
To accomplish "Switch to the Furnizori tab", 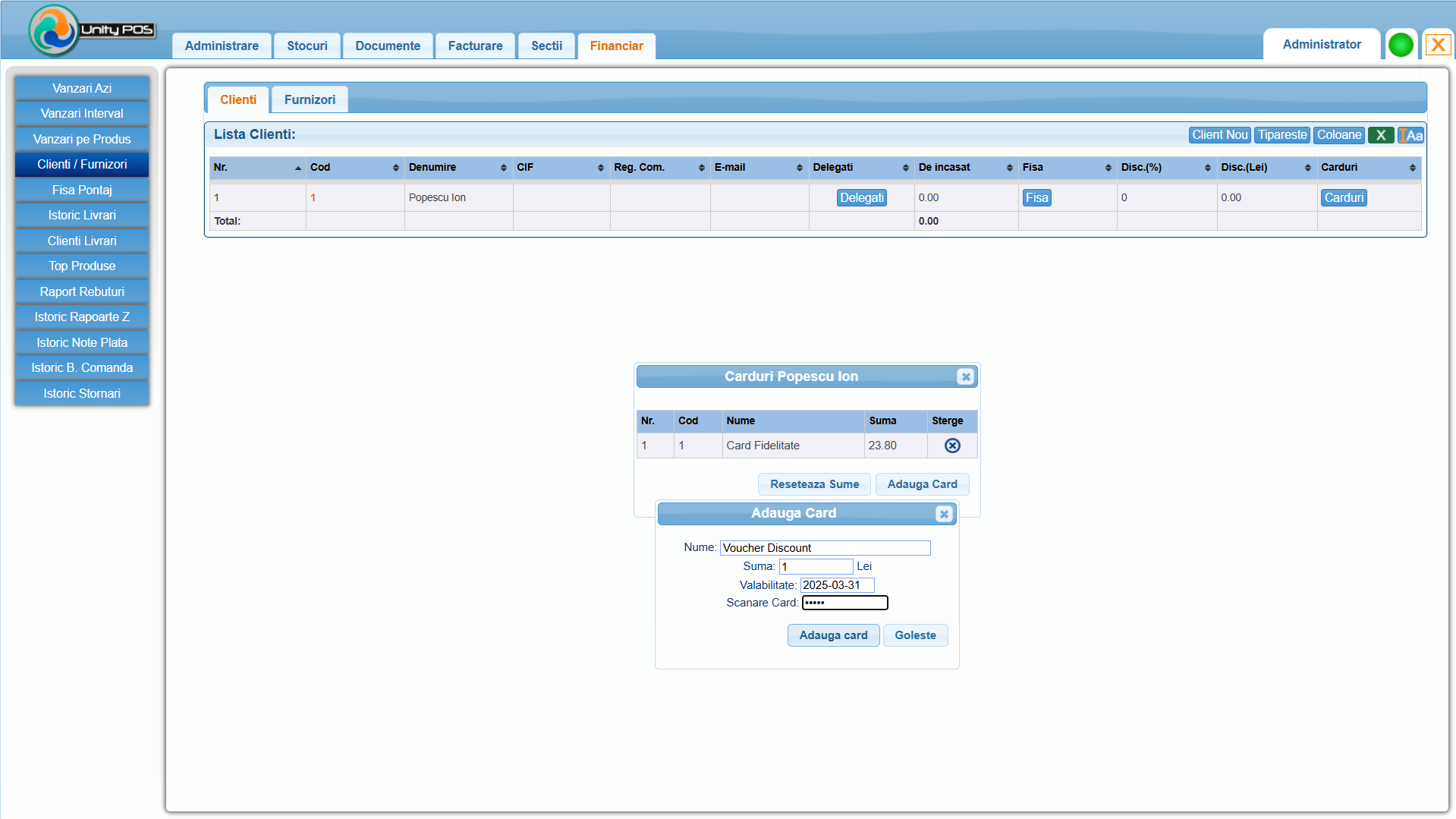I will coord(310,99).
